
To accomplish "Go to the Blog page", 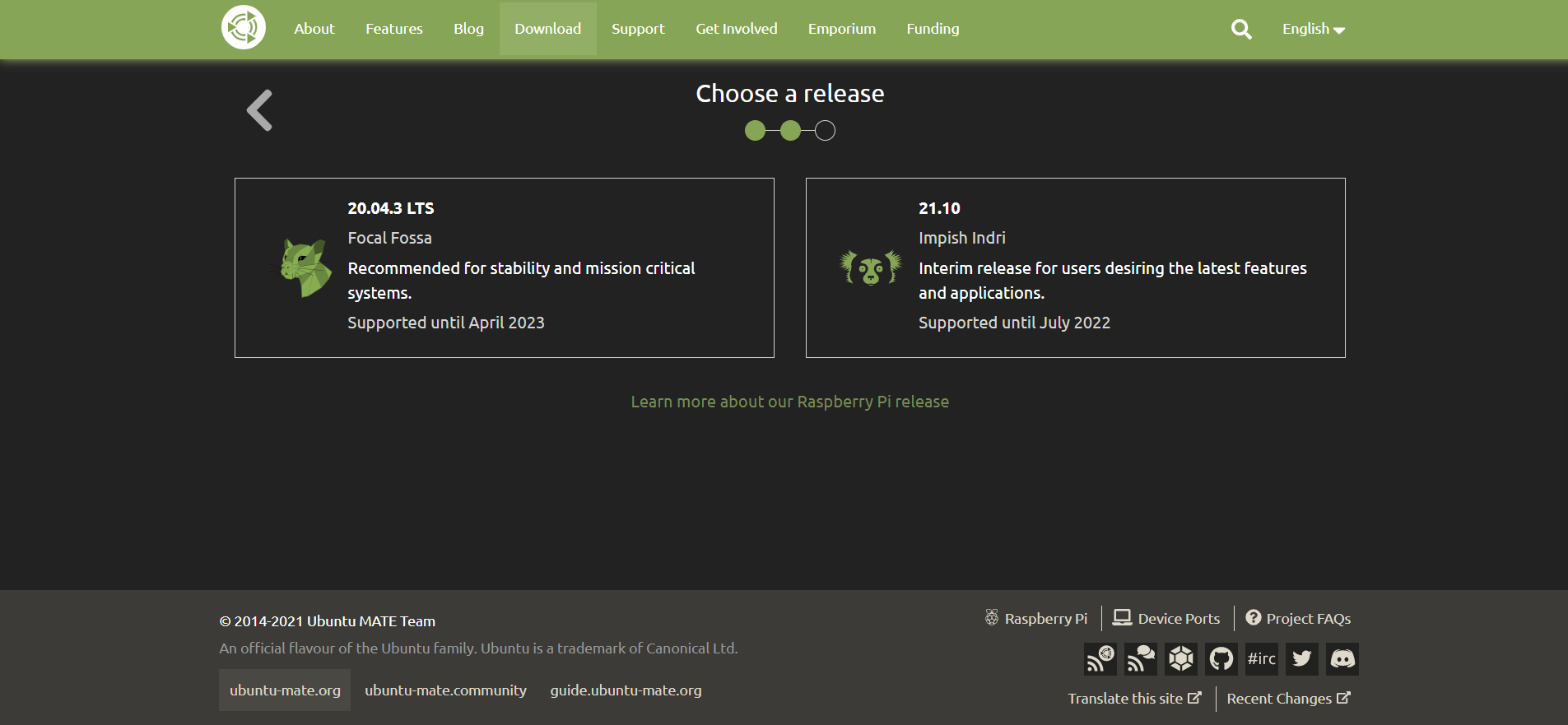I will [468, 29].
